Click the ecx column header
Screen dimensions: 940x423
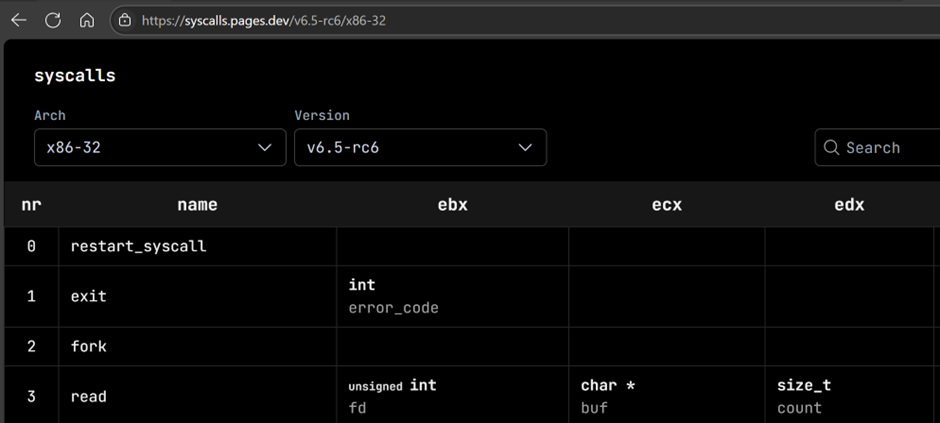(x=666, y=205)
